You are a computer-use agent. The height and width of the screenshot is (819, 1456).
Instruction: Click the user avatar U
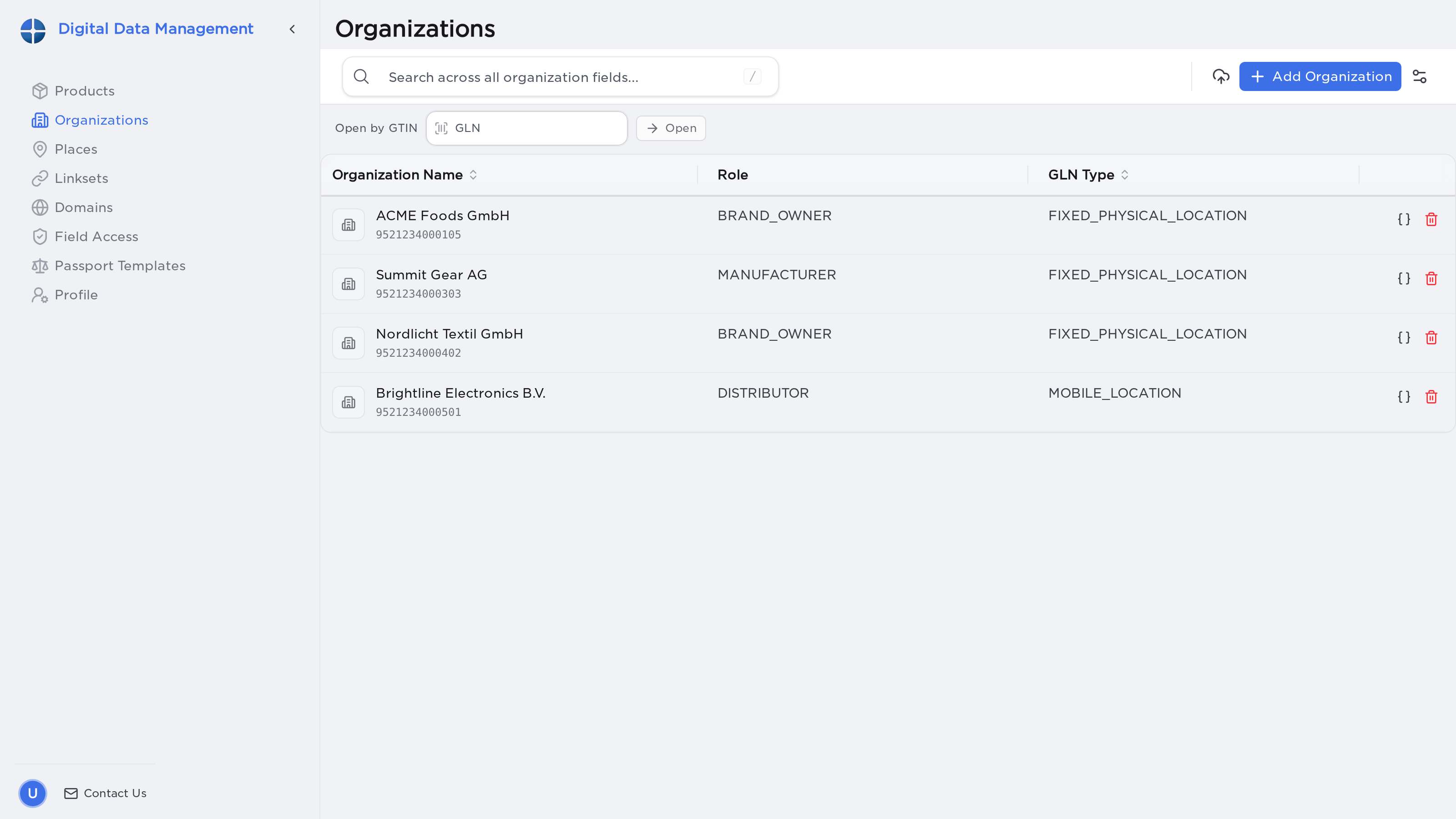[33, 793]
